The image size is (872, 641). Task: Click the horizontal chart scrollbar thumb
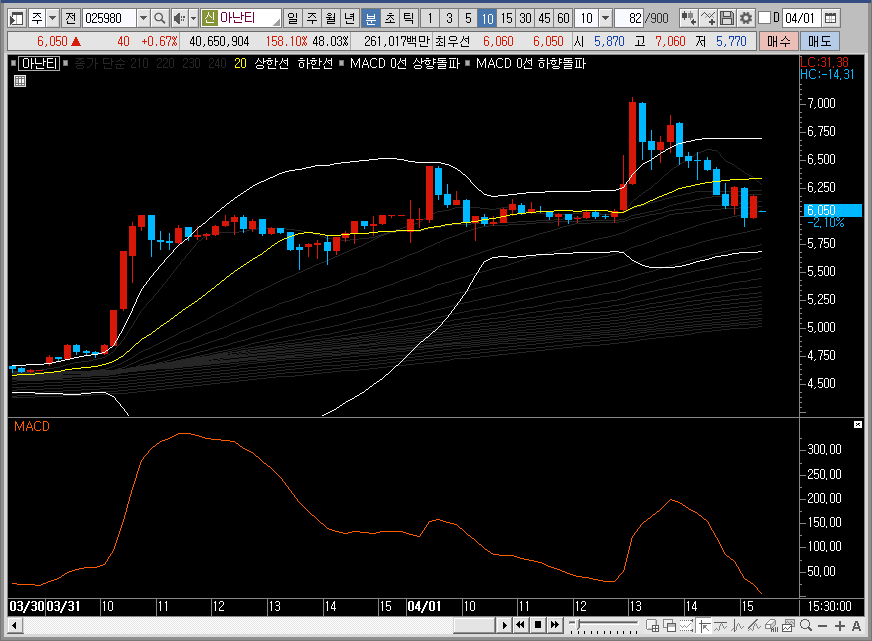click(x=474, y=625)
